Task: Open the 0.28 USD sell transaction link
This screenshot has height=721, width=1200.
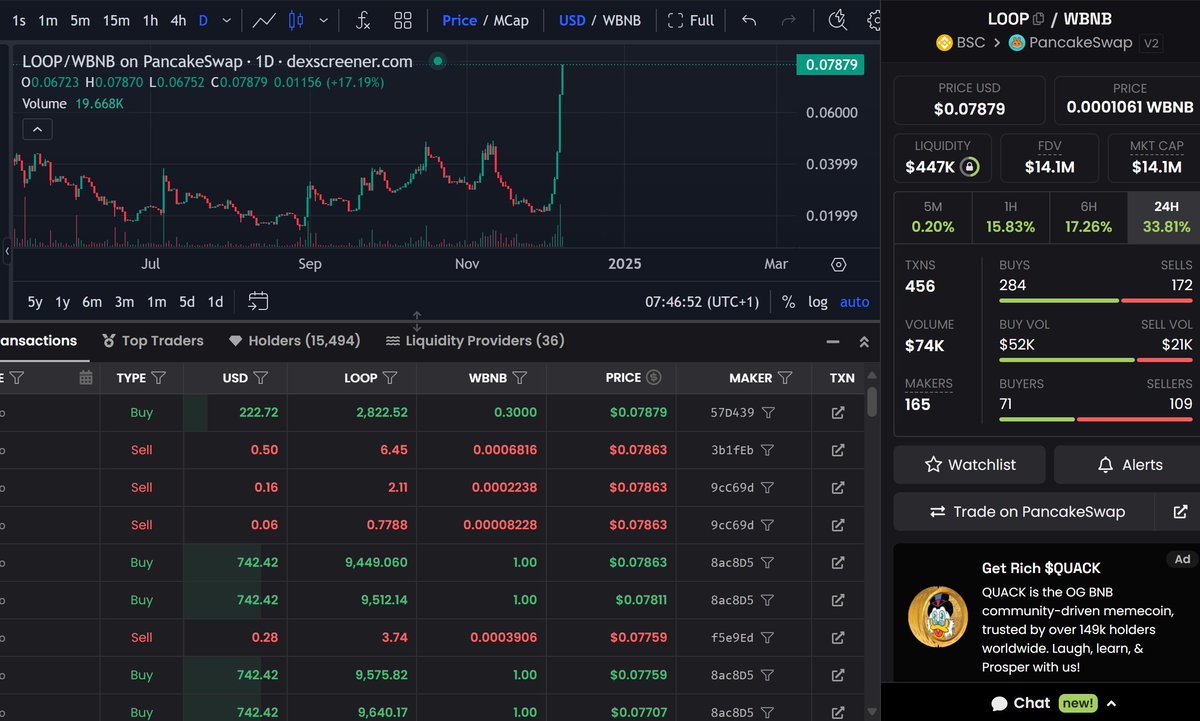Action: [x=838, y=637]
